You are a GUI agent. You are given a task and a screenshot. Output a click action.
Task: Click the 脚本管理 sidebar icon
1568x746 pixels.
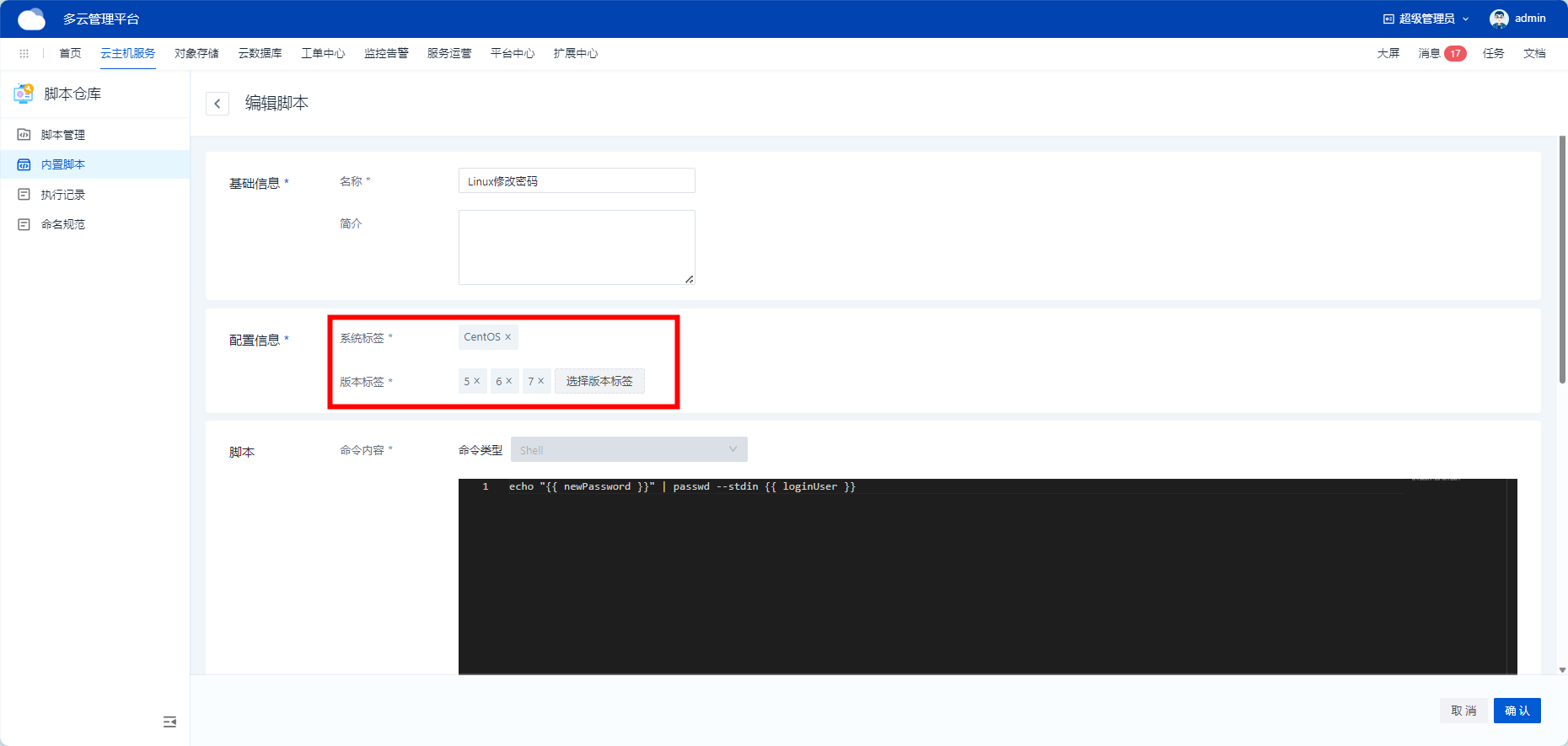click(x=24, y=135)
